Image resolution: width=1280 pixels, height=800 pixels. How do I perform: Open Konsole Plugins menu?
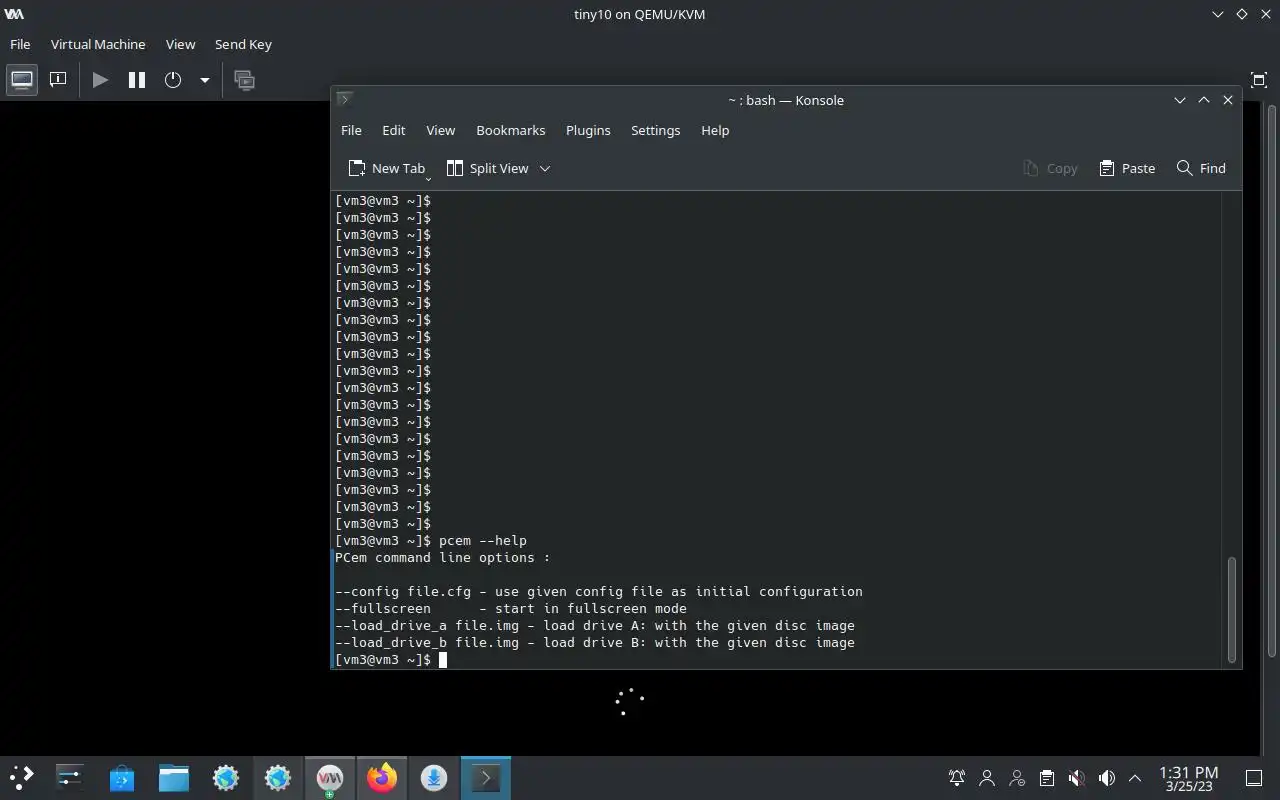click(588, 130)
